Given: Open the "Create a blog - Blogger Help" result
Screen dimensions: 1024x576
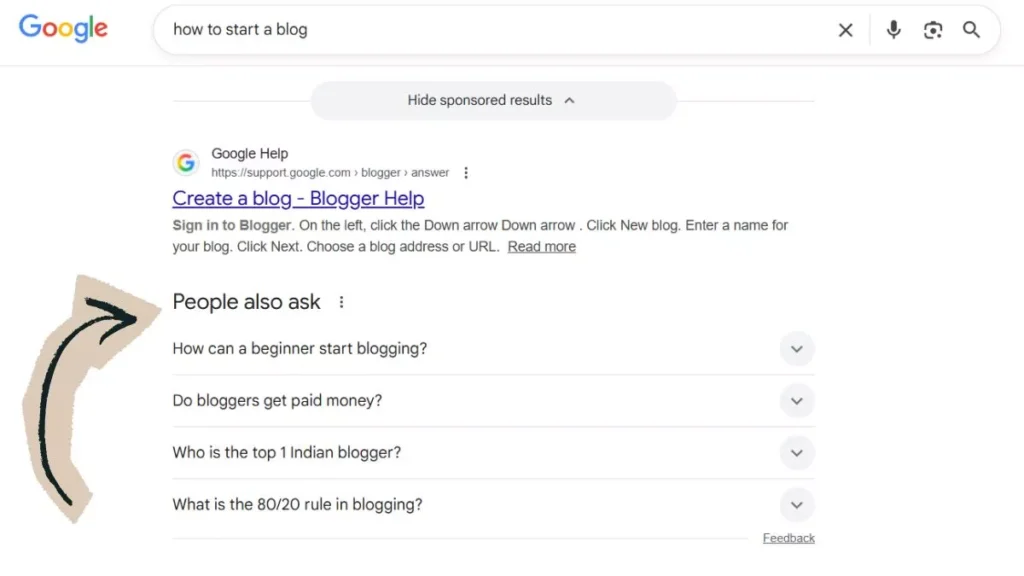Looking at the screenshot, I should click(298, 198).
